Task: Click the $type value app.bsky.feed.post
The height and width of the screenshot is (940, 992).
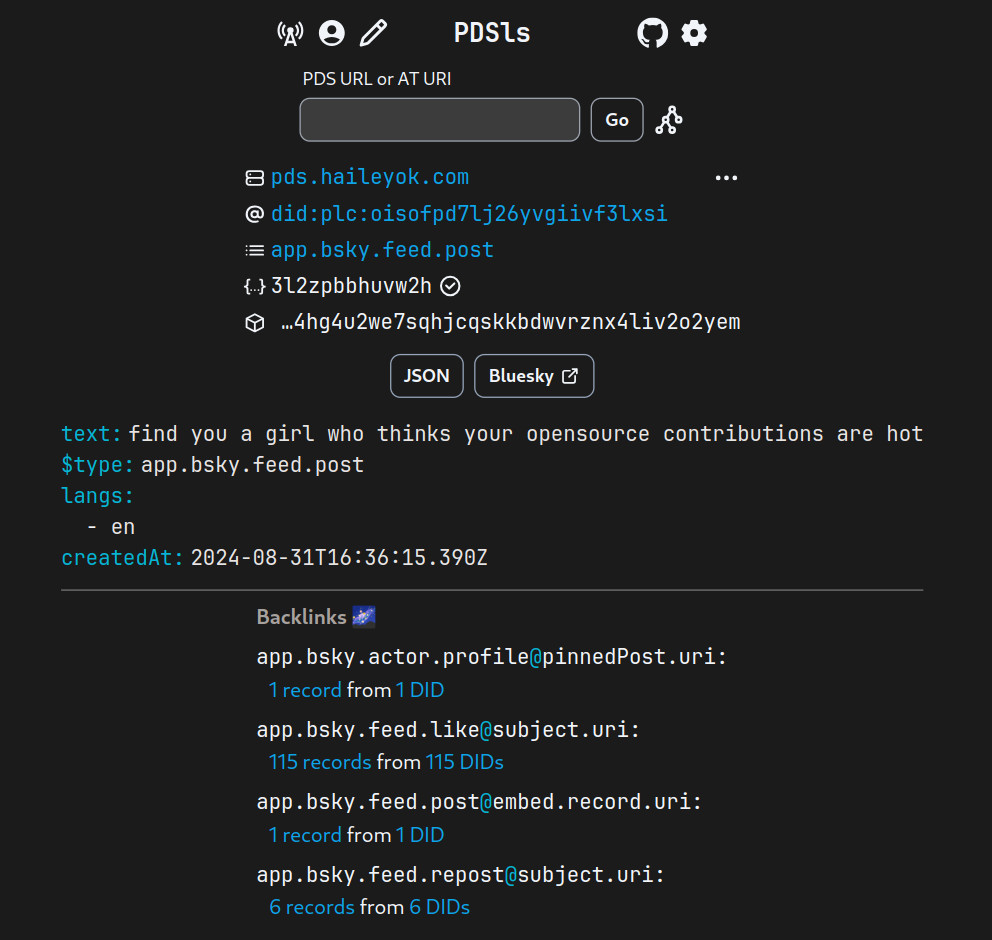Action: [x=252, y=465]
